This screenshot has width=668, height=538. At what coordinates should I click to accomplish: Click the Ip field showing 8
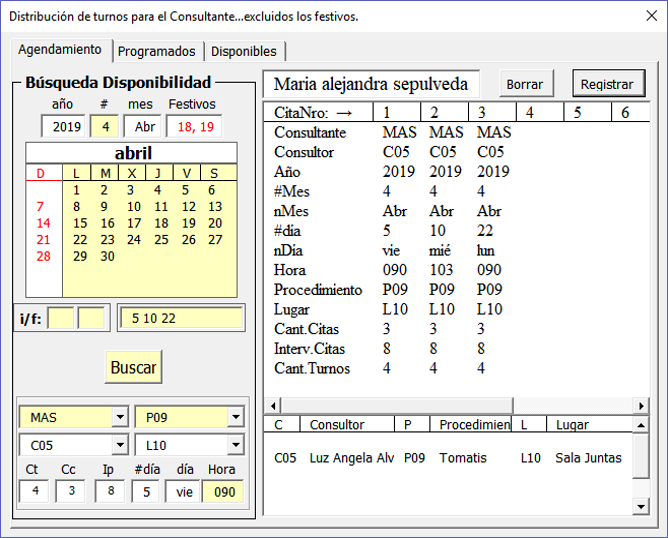pos(110,491)
